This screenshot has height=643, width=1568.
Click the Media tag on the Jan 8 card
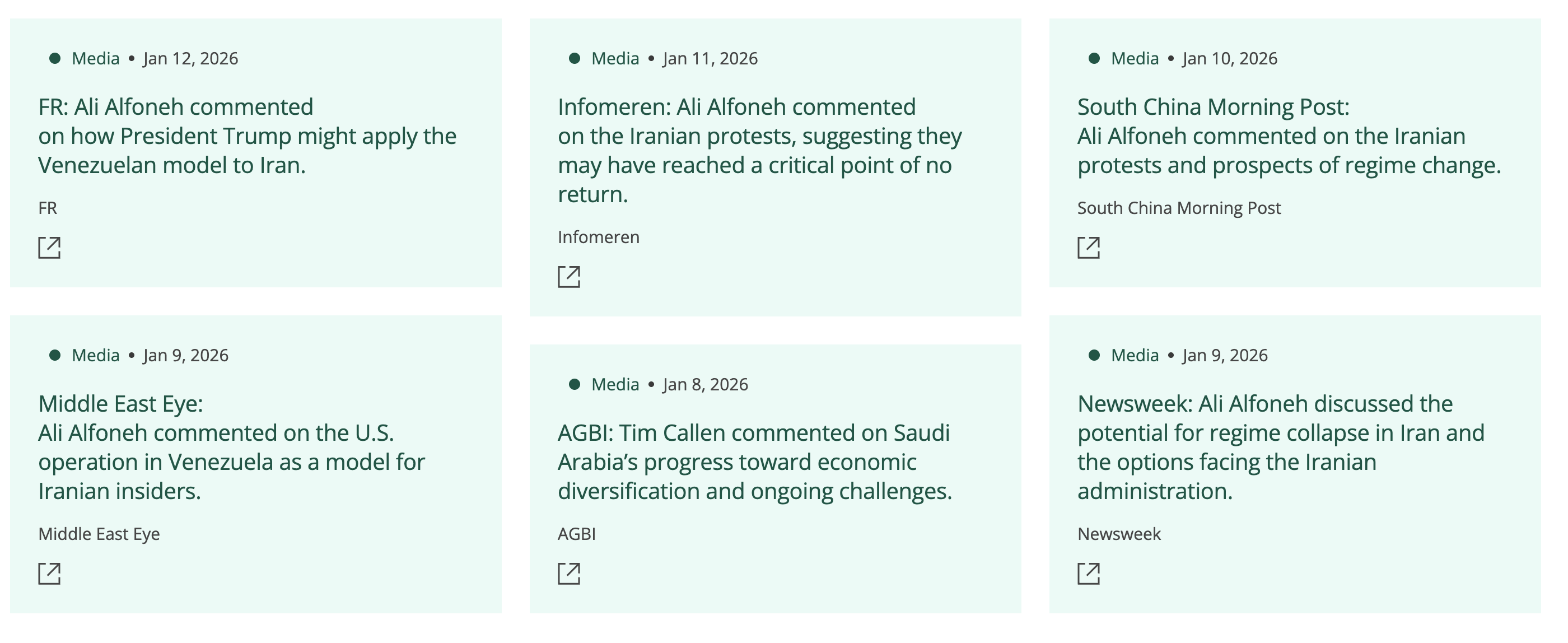(615, 385)
